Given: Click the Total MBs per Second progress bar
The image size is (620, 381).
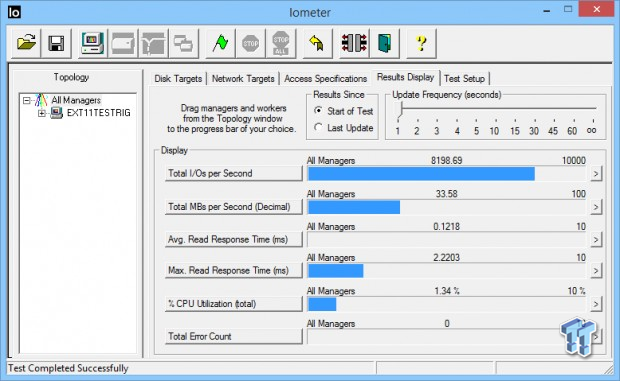Looking at the screenshot, I should (447, 207).
